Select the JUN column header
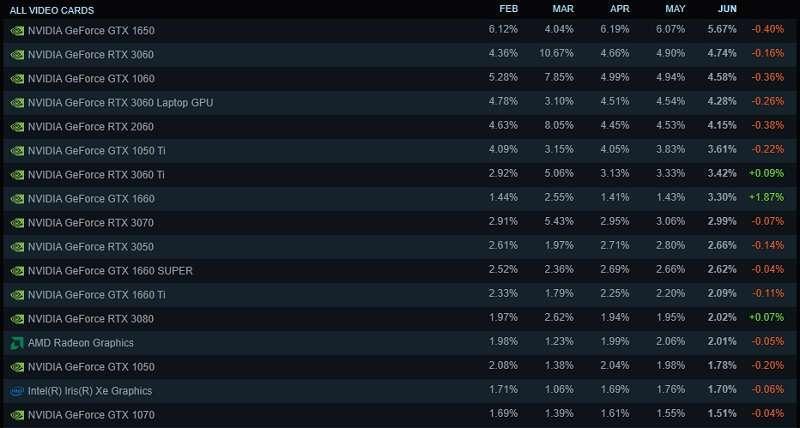Screen dimensions: 800x428 (x=727, y=9)
